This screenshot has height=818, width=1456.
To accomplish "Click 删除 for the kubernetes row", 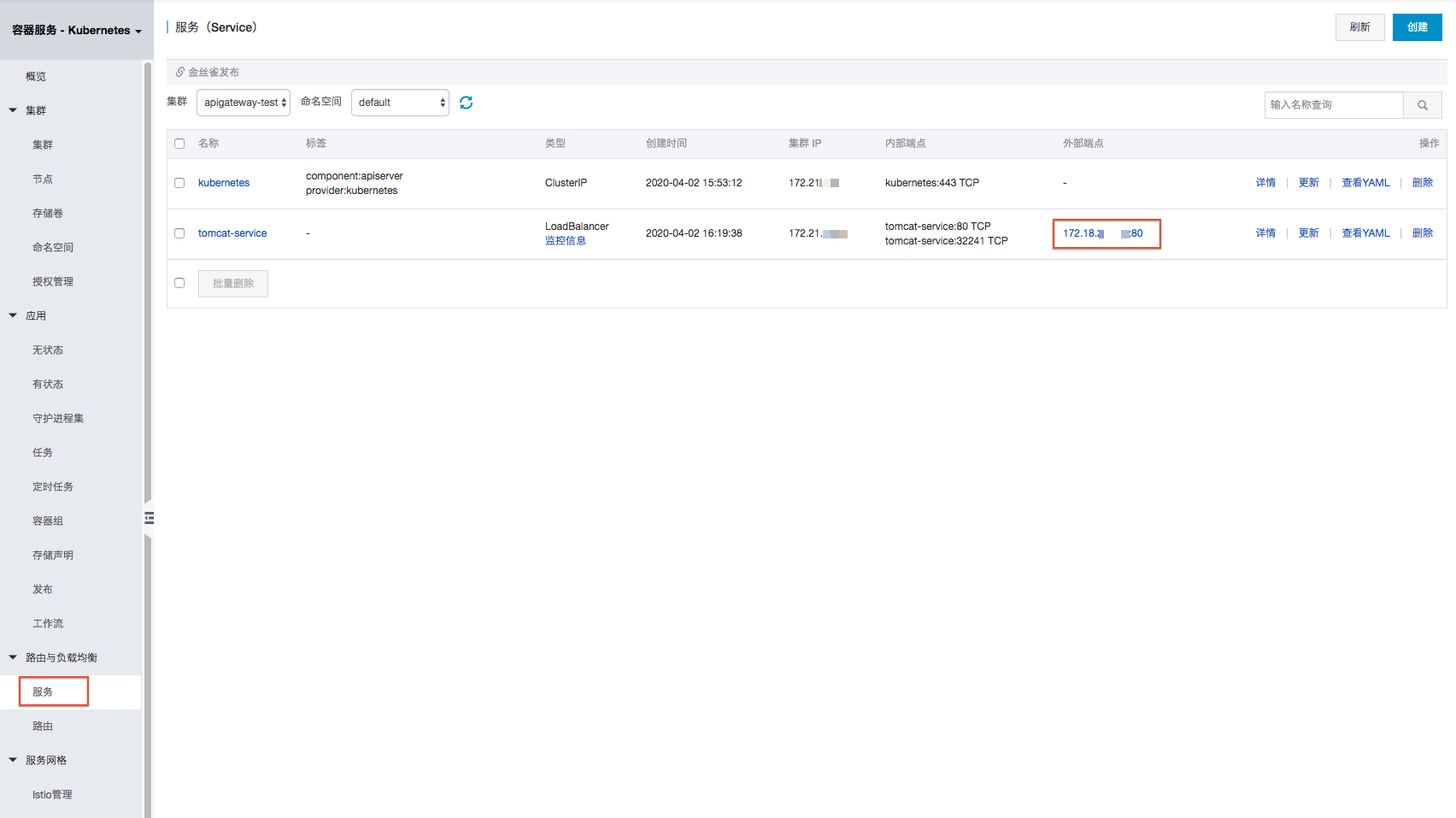I will click(1423, 183).
